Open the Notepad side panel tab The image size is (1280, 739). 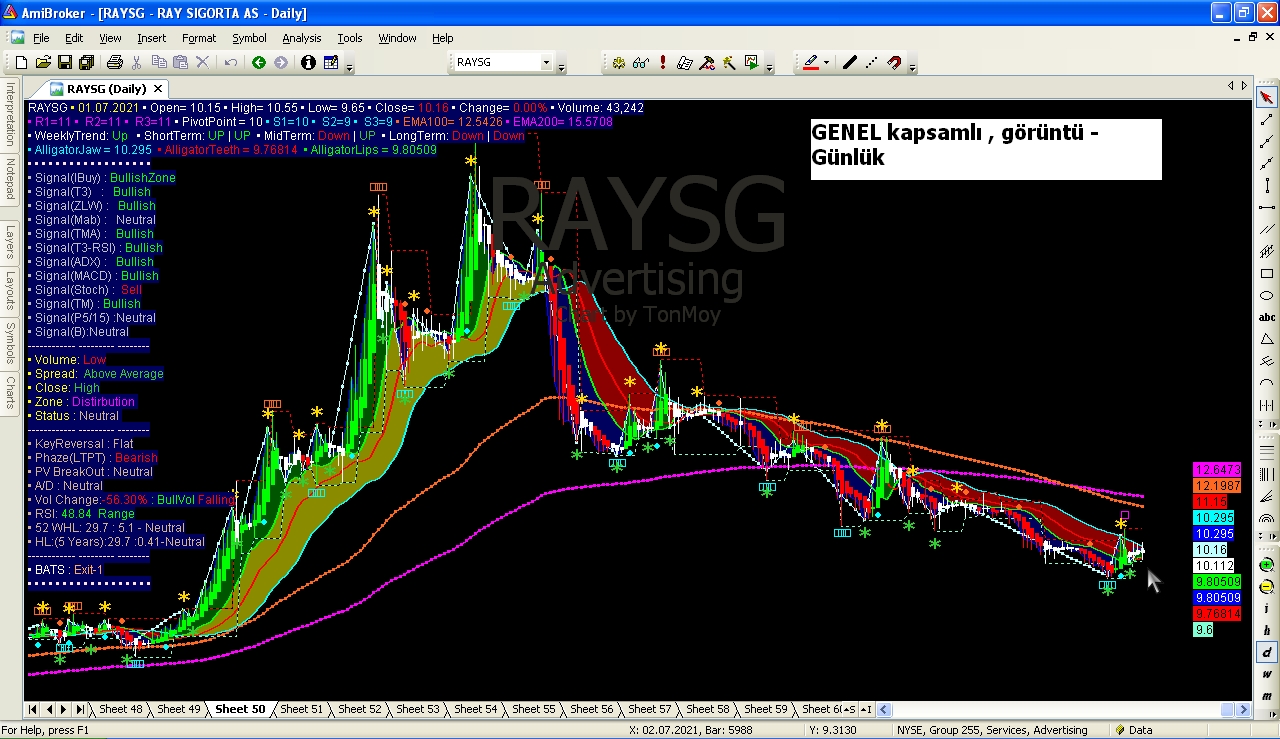pyautogui.click(x=10, y=179)
